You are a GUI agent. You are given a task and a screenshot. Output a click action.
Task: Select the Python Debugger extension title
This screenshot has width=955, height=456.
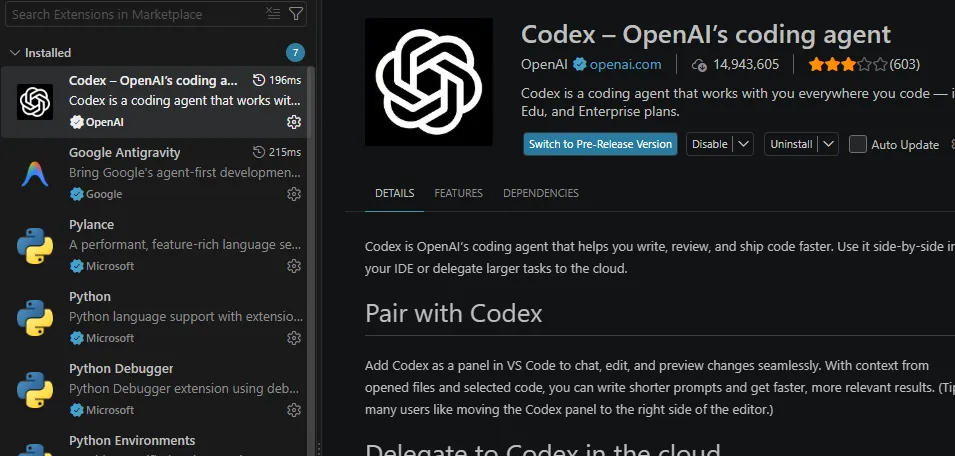[x=121, y=368]
